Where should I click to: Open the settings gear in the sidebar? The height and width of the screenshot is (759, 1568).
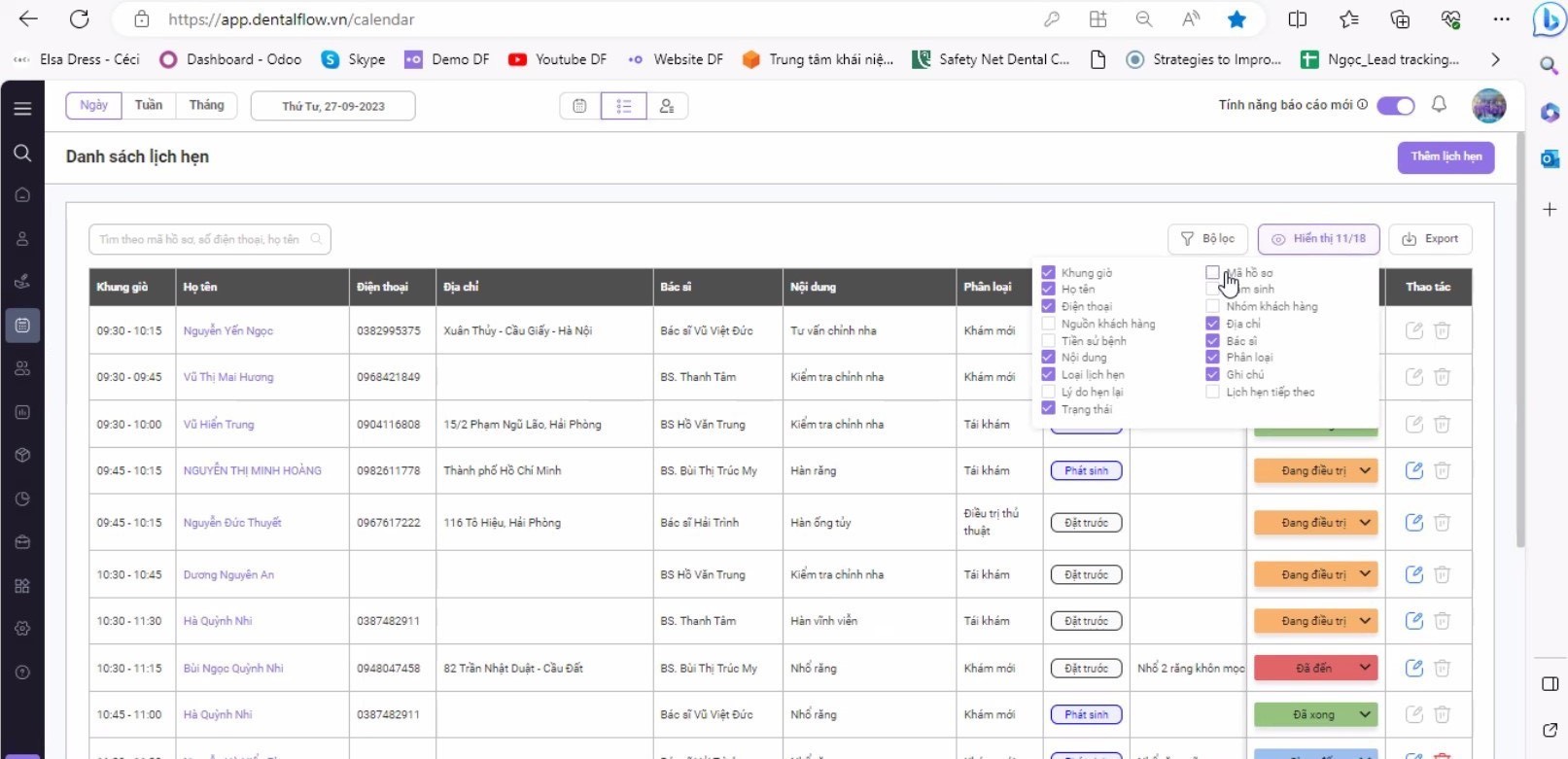tap(22, 629)
